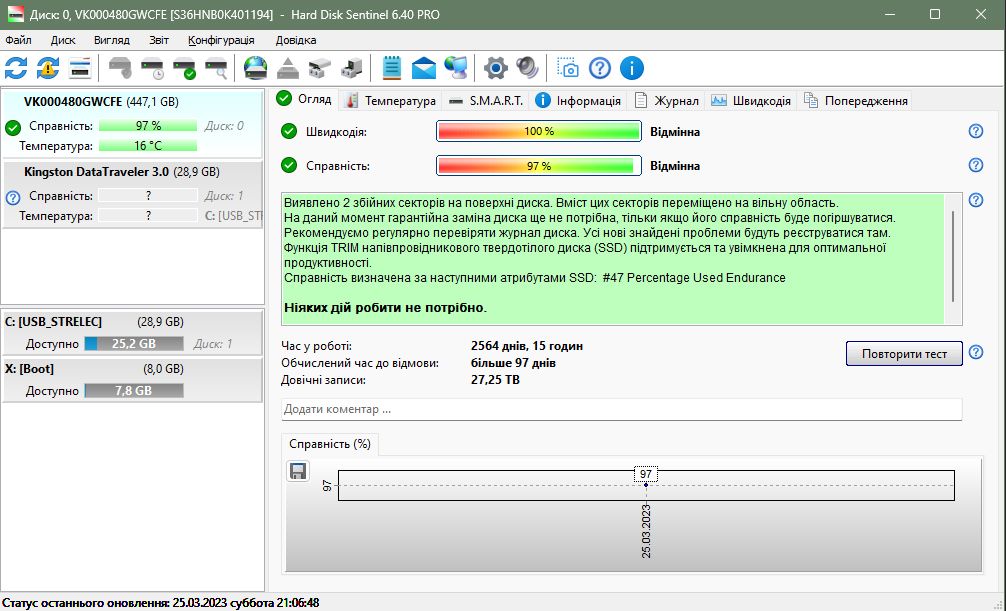Click the overview Справність 97 % gradient bar
Image resolution: width=1006 pixels, height=611 pixels.
click(x=538, y=166)
